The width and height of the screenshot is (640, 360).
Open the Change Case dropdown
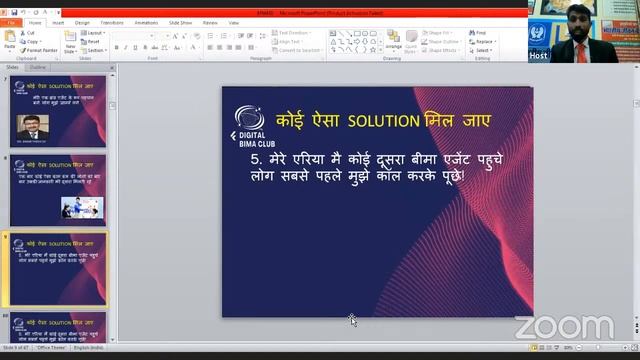point(177,48)
